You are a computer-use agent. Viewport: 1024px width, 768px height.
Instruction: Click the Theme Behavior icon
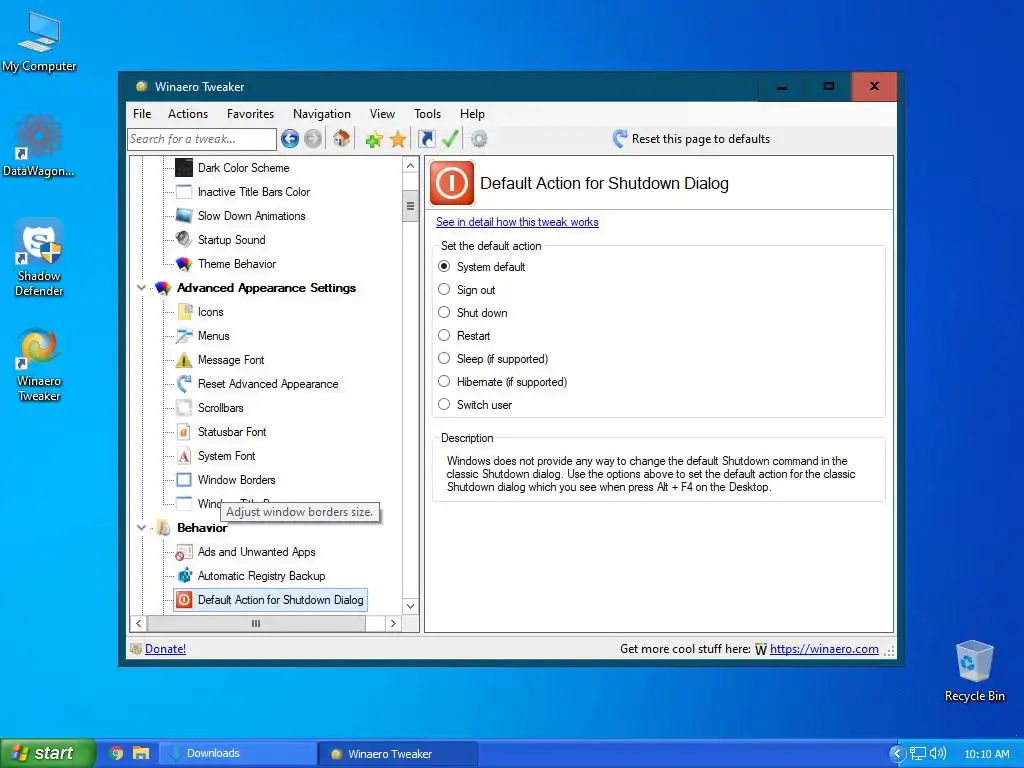coord(184,264)
